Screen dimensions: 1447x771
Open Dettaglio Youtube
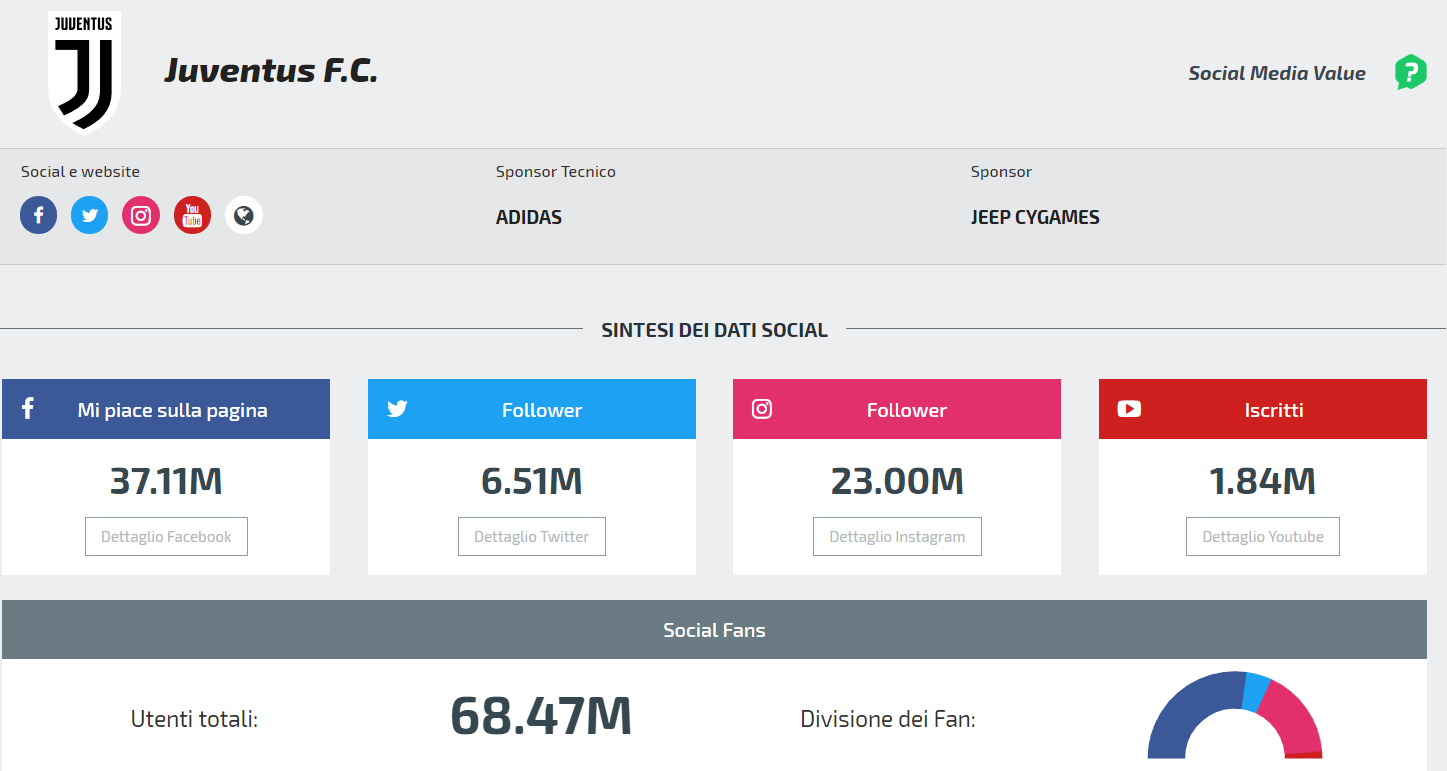coord(1263,536)
